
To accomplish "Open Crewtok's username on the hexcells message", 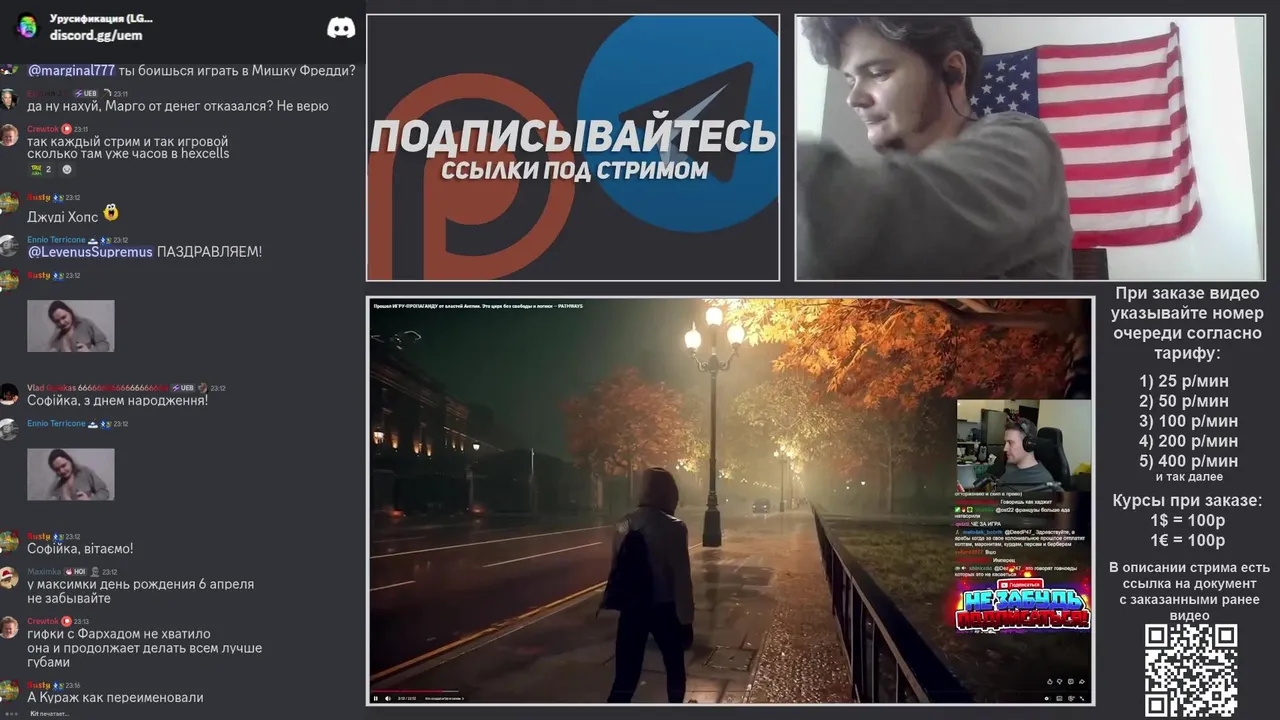I will [43, 129].
